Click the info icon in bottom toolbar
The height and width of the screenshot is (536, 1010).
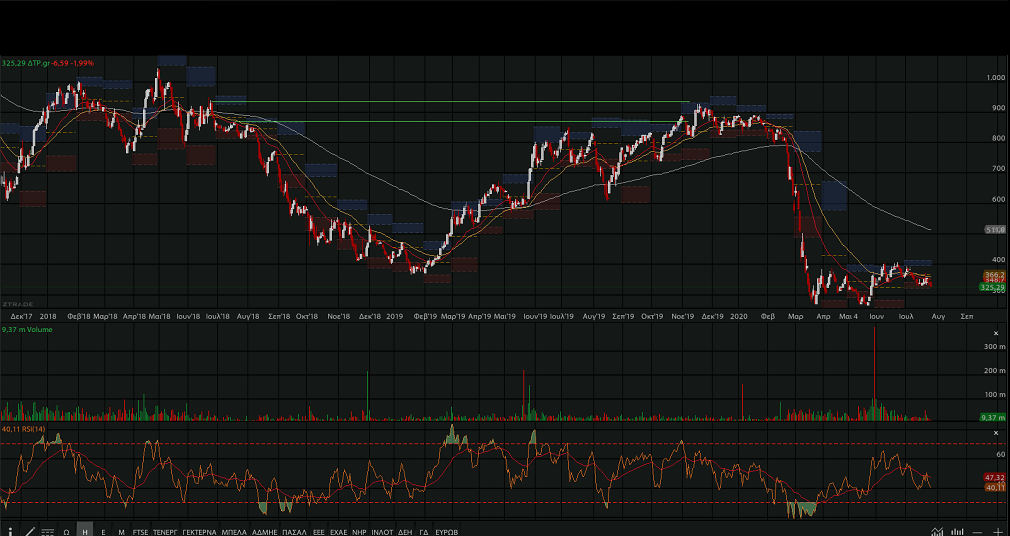pyautogui.click(x=9, y=531)
